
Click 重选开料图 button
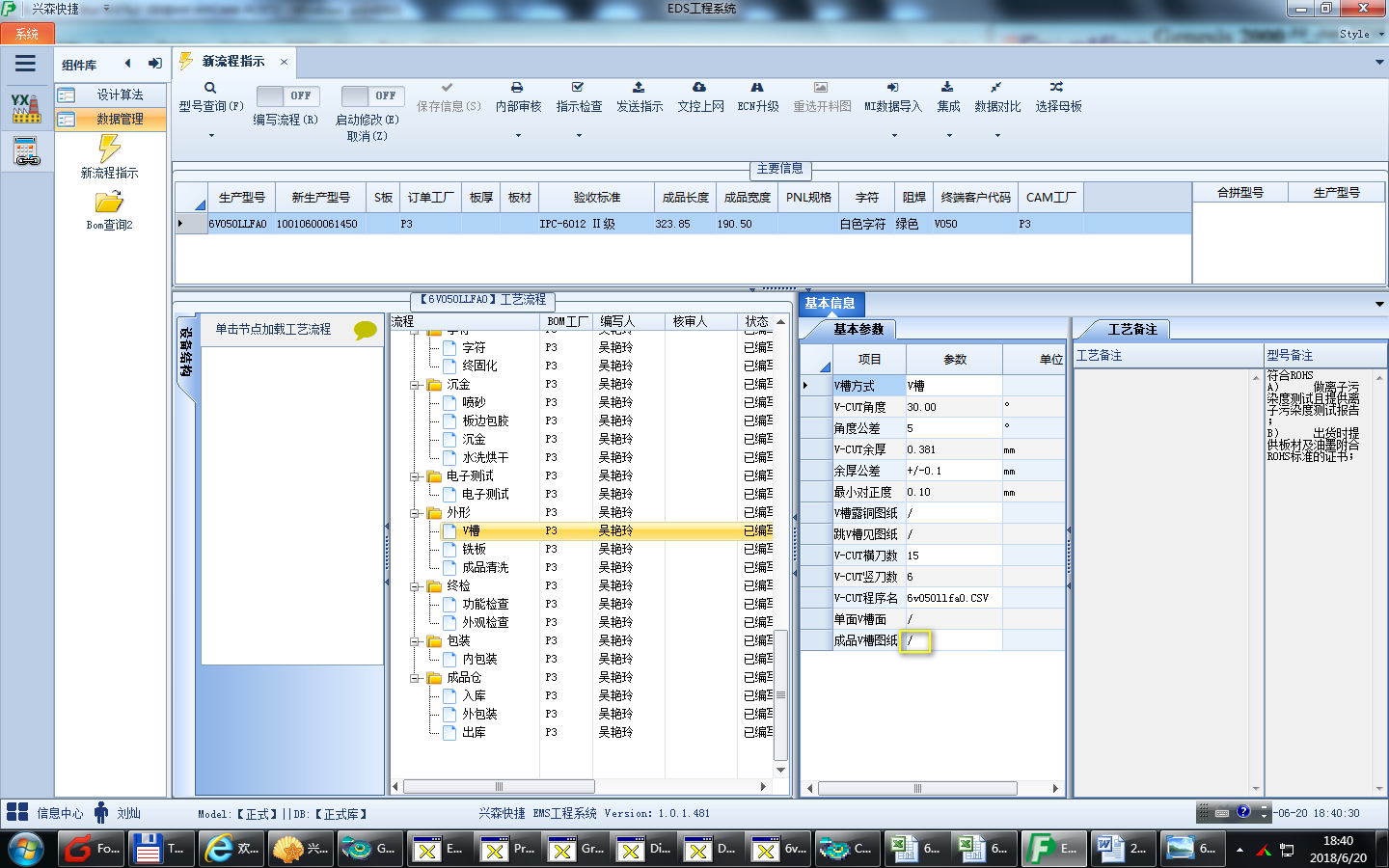(822, 97)
